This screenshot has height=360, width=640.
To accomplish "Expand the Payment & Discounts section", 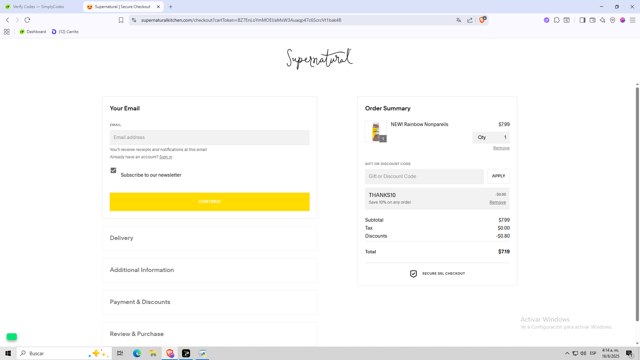I will [x=209, y=302].
